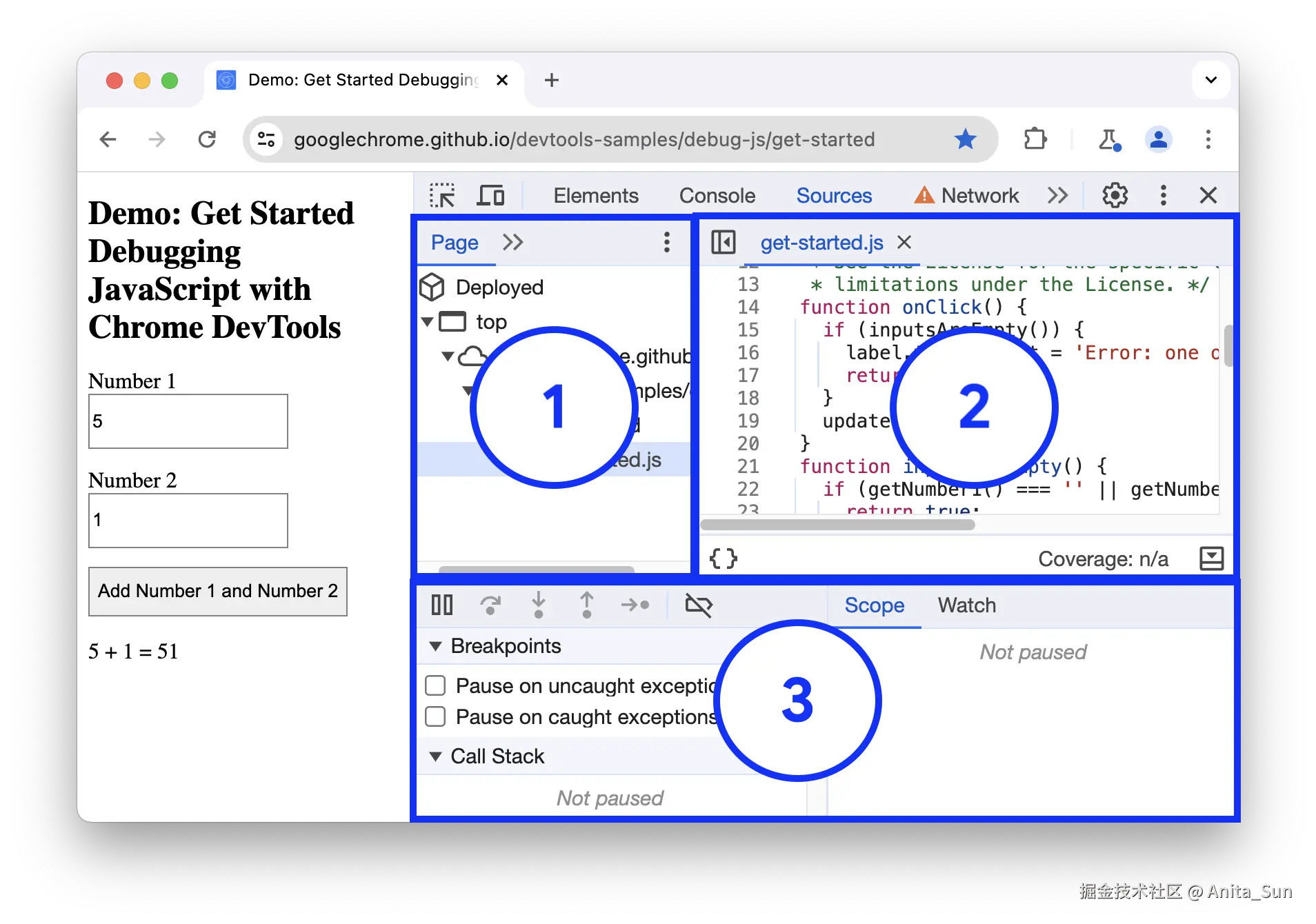Go back to the previous page
1316x924 pixels.
click(x=108, y=140)
